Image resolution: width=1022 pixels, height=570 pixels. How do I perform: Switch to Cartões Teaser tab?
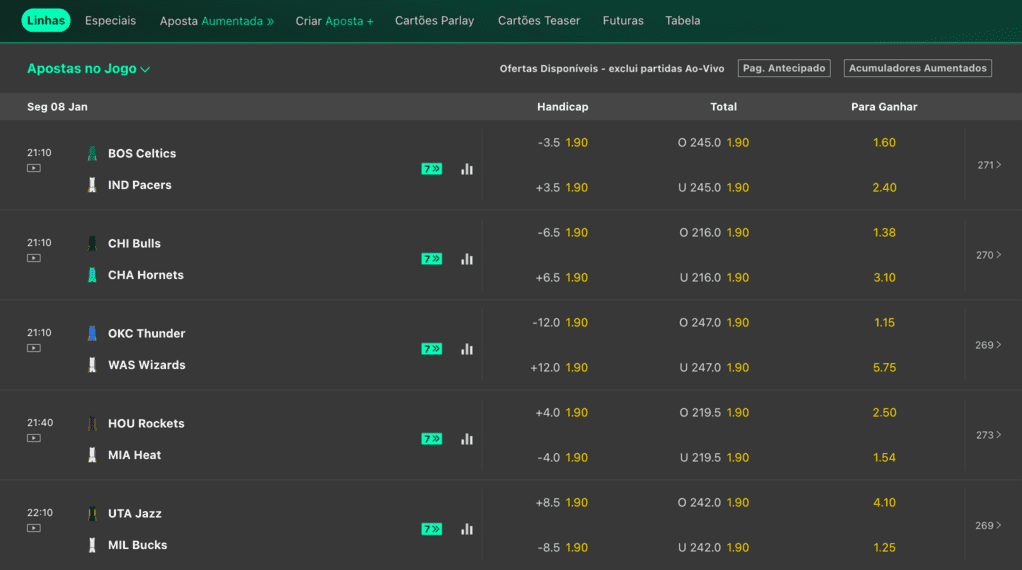click(x=538, y=20)
